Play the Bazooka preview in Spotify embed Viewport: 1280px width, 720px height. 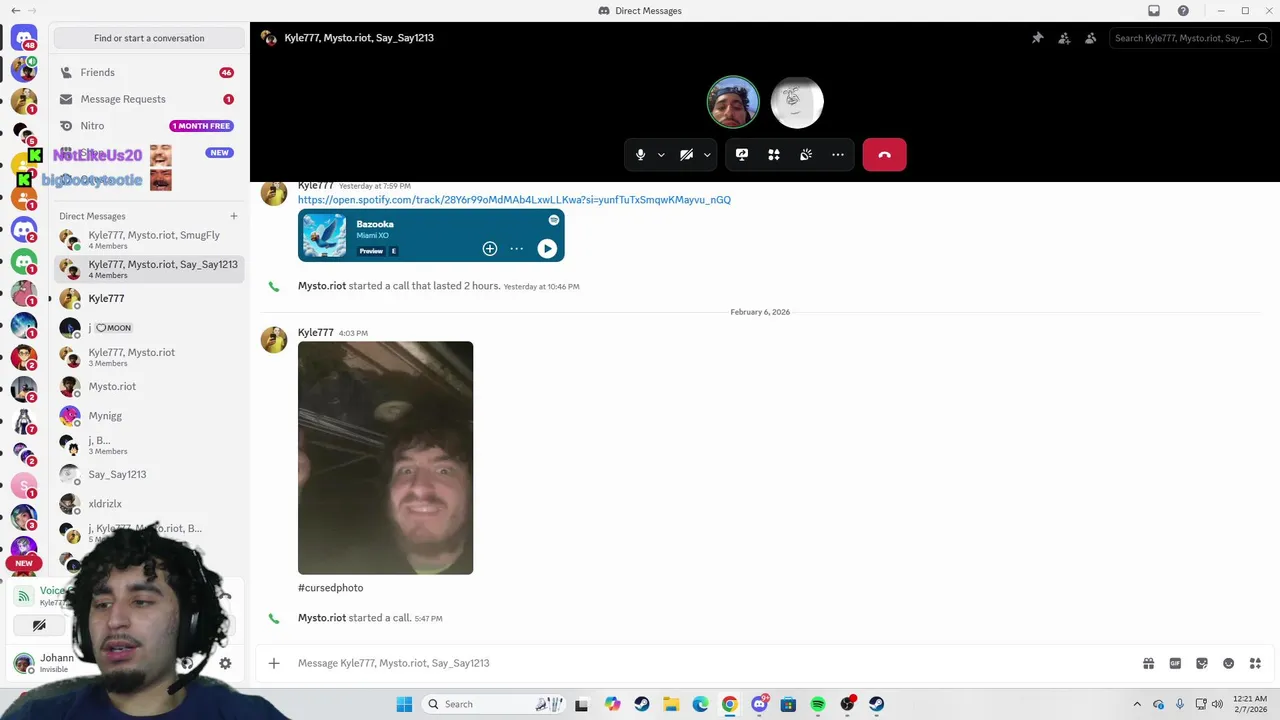tap(547, 249)
